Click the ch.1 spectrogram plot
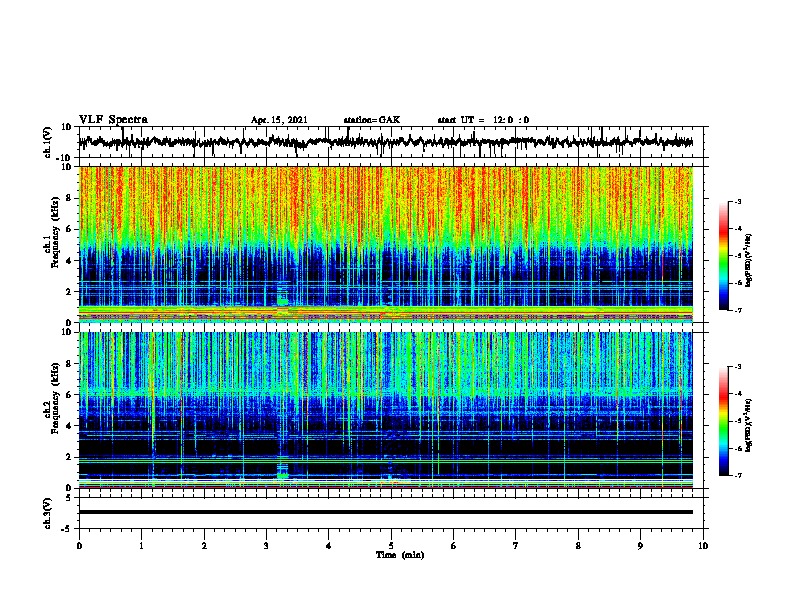Screen dimensions: 792x612 pos(385,244)
